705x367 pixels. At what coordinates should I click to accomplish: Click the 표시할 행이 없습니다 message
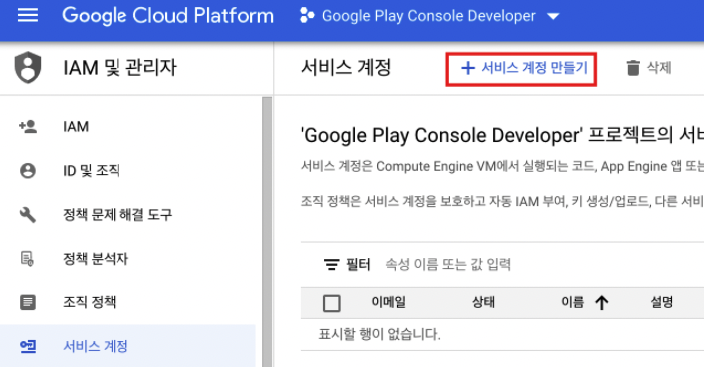coord(379,334)
